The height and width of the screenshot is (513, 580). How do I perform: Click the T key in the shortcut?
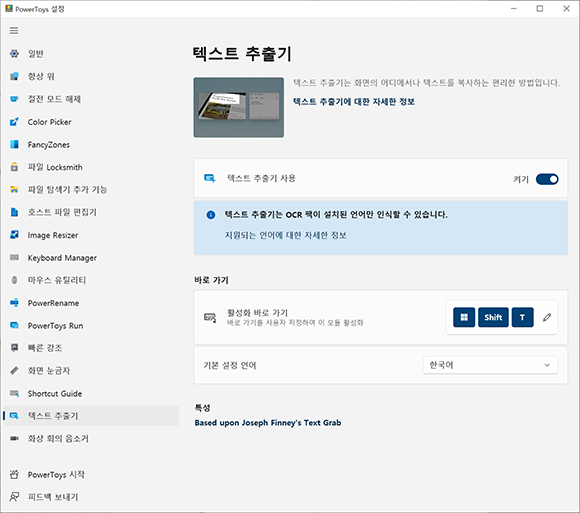click(x=522, y=317)
